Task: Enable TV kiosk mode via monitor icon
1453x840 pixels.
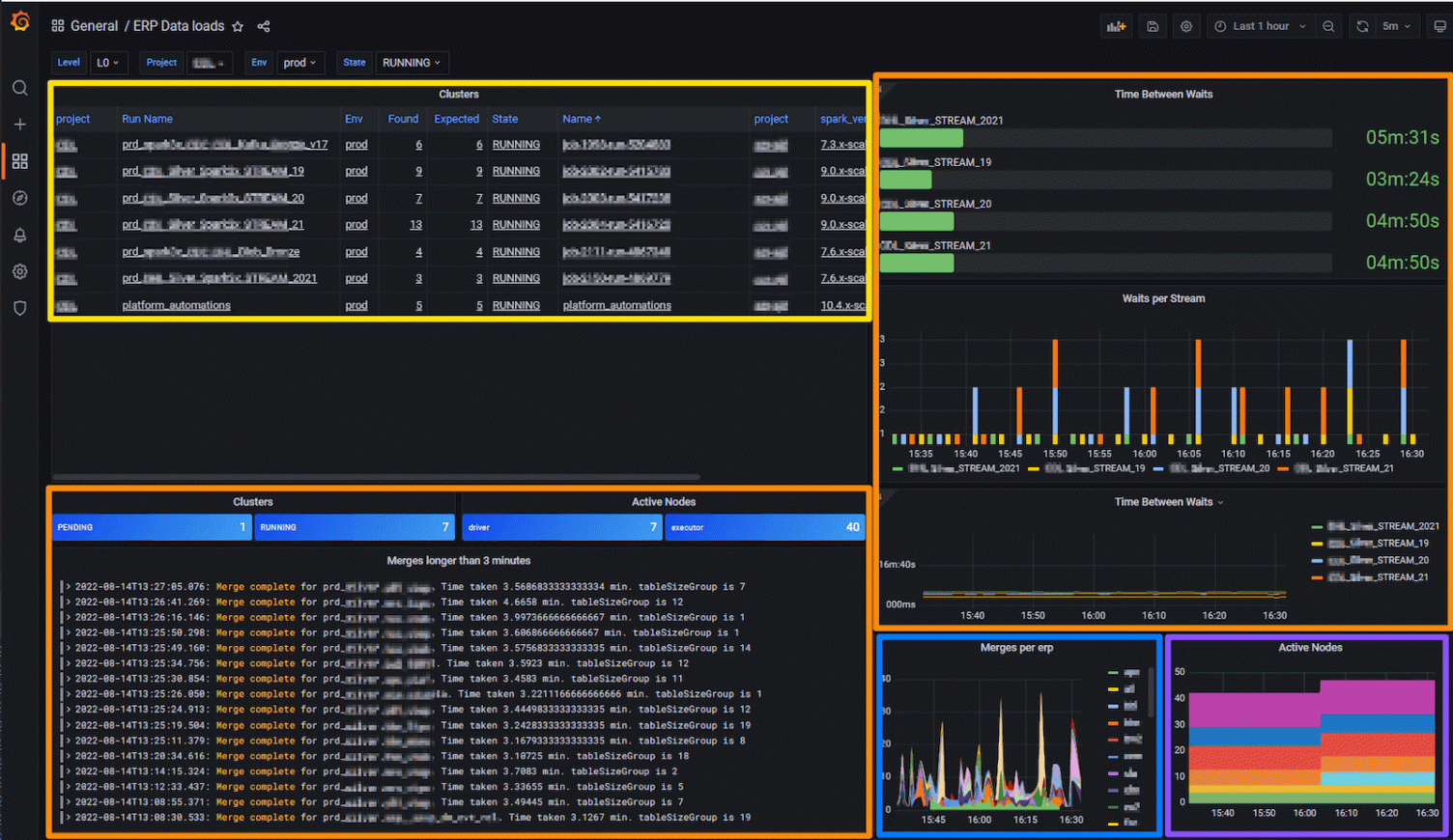Action: pyautogui.click(x=1439, y=26)
